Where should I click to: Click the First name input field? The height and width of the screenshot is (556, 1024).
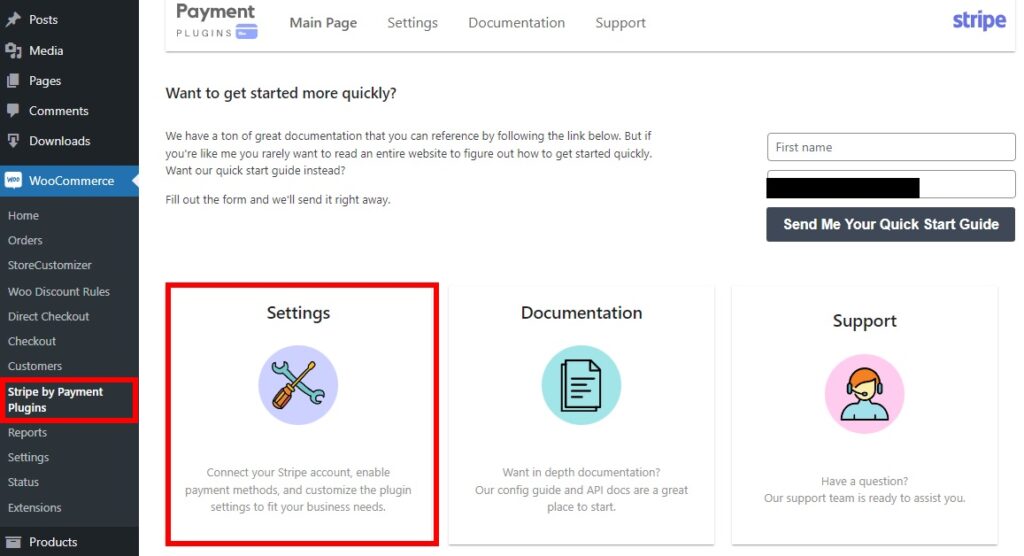point(891,147)
